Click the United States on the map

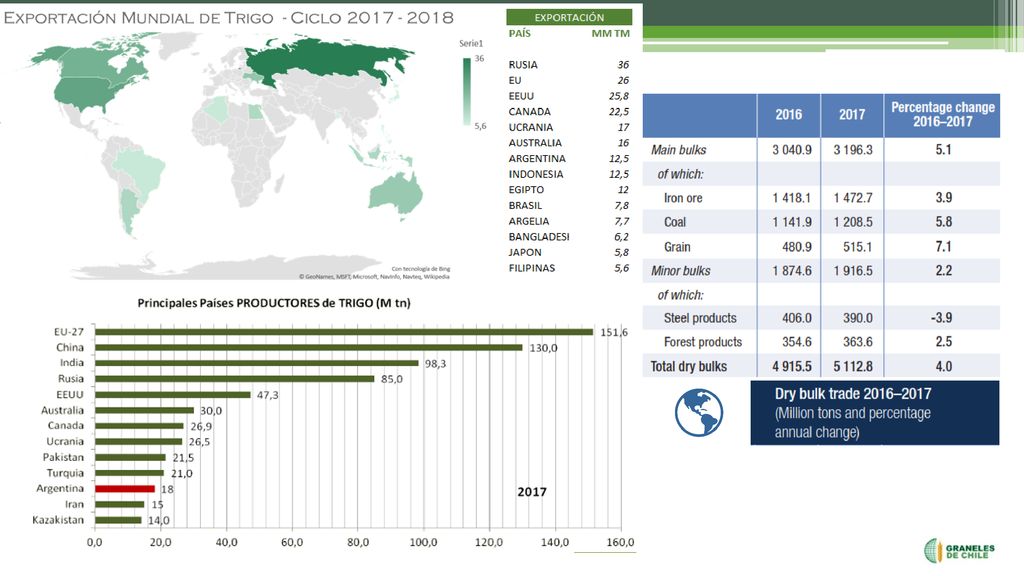tap(89, 95)
